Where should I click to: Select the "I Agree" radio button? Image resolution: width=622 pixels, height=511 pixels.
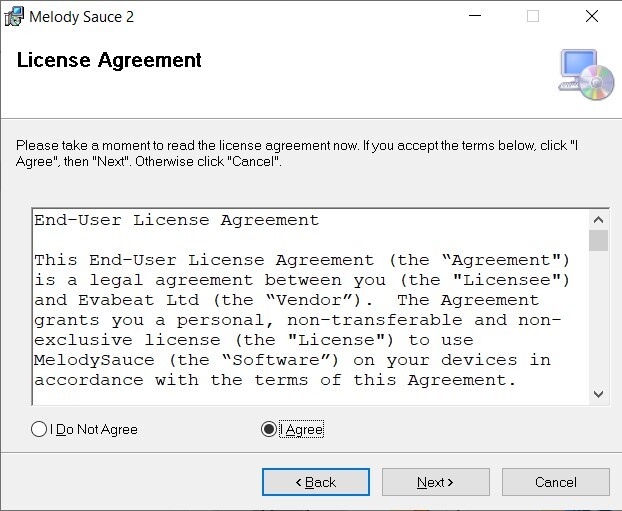pyautogui.click(x=268, y=429)
